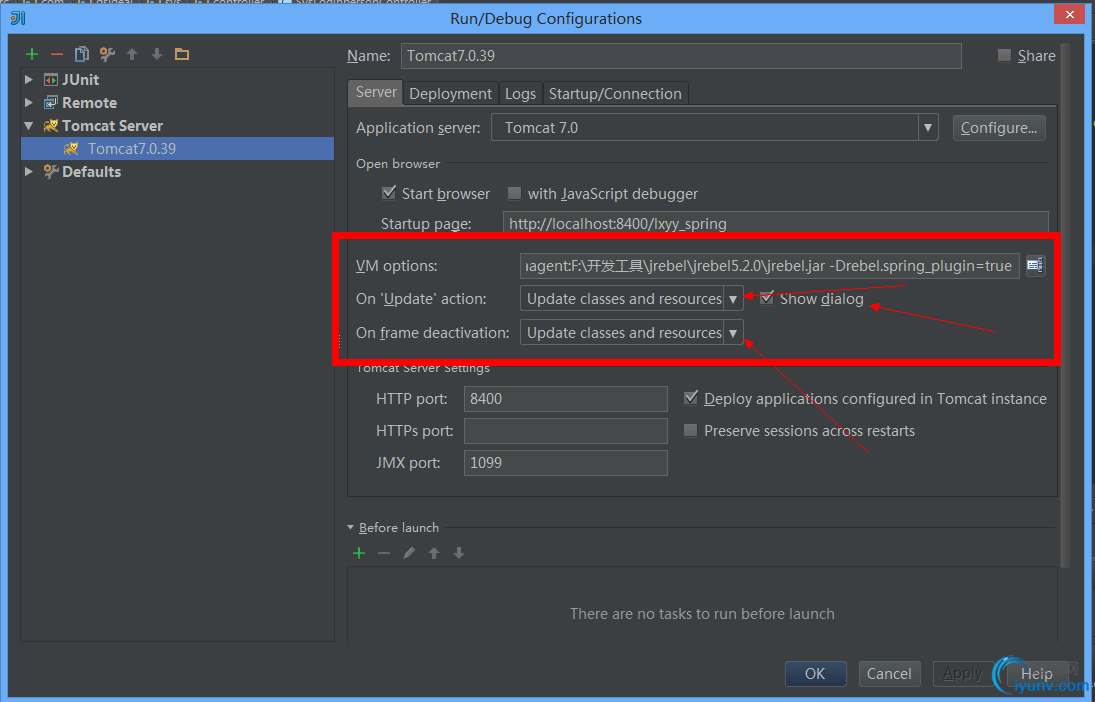
Task: Add before-launch task green plus
Action: (359, 553)
